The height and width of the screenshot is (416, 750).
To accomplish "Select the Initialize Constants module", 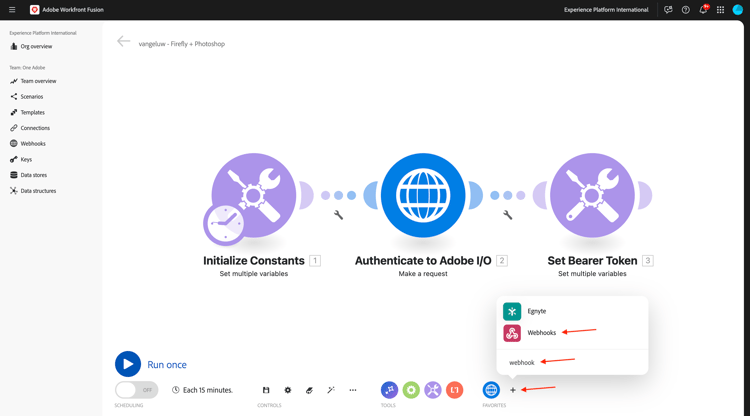I will [x=254, y=195].
